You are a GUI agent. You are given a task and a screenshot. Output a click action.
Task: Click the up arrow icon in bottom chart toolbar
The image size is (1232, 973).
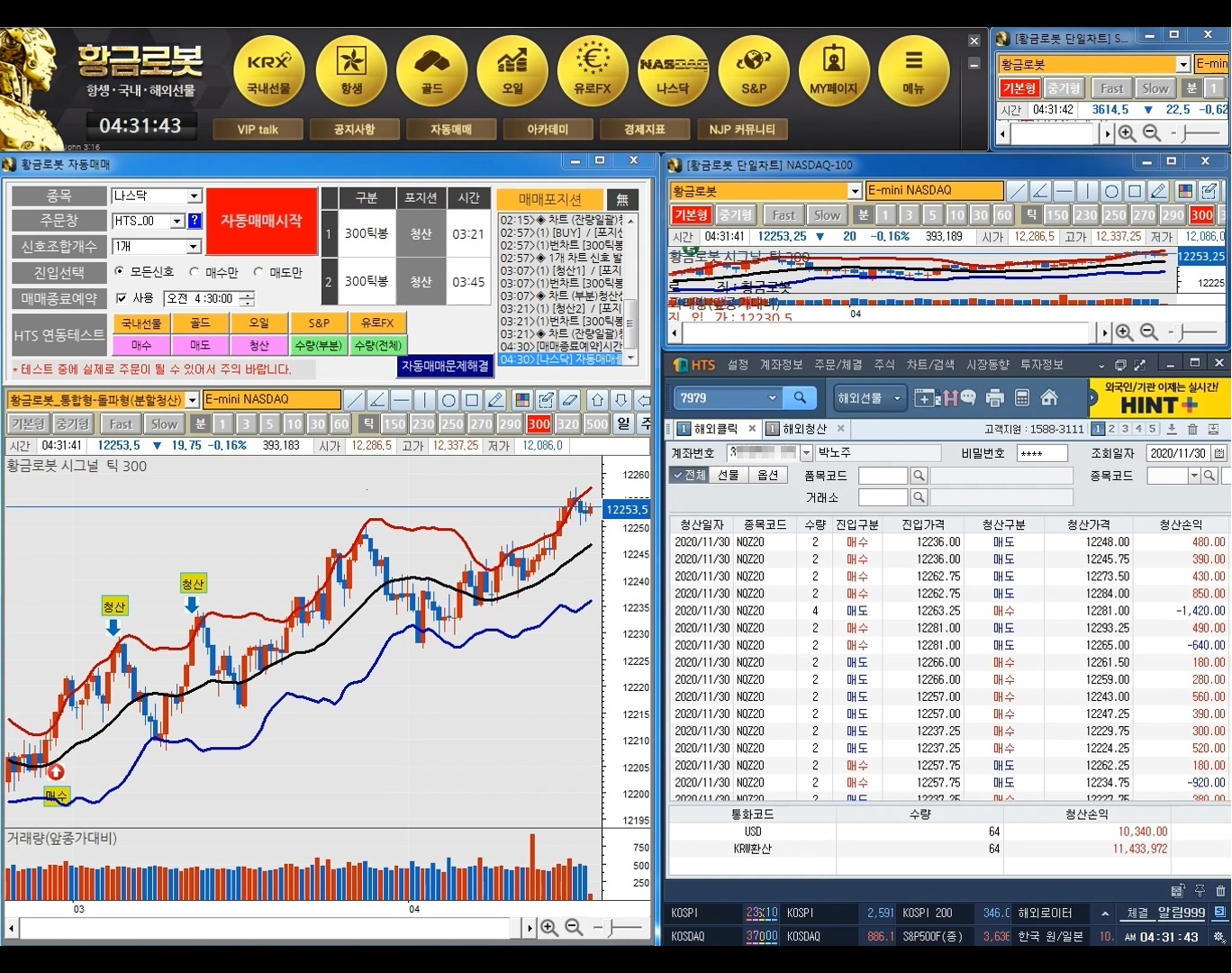597,400
